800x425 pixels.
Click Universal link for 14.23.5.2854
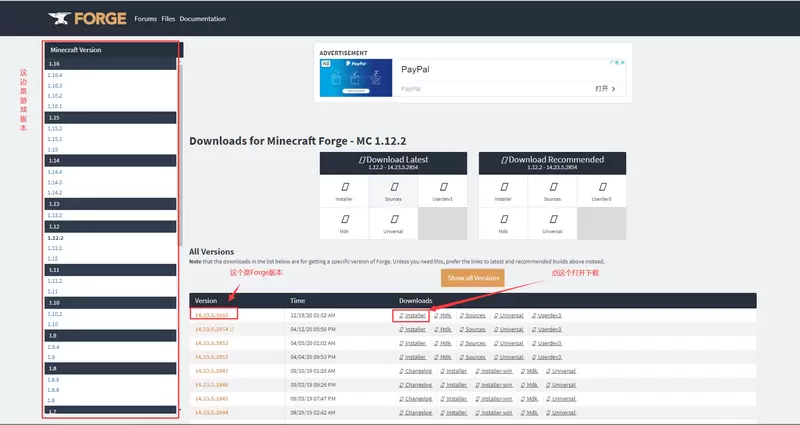point(509,330)
